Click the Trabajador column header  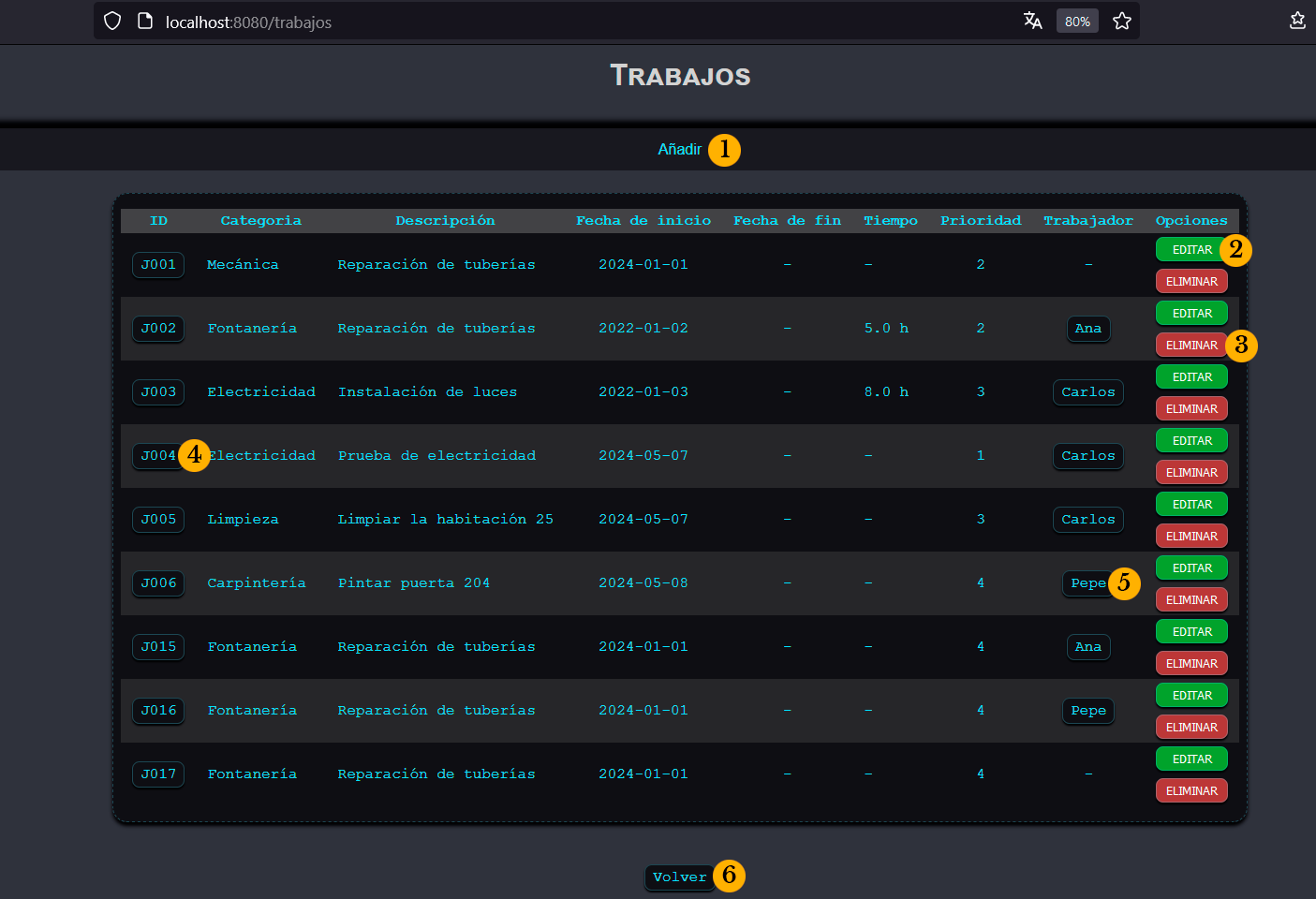[1088, 221]
